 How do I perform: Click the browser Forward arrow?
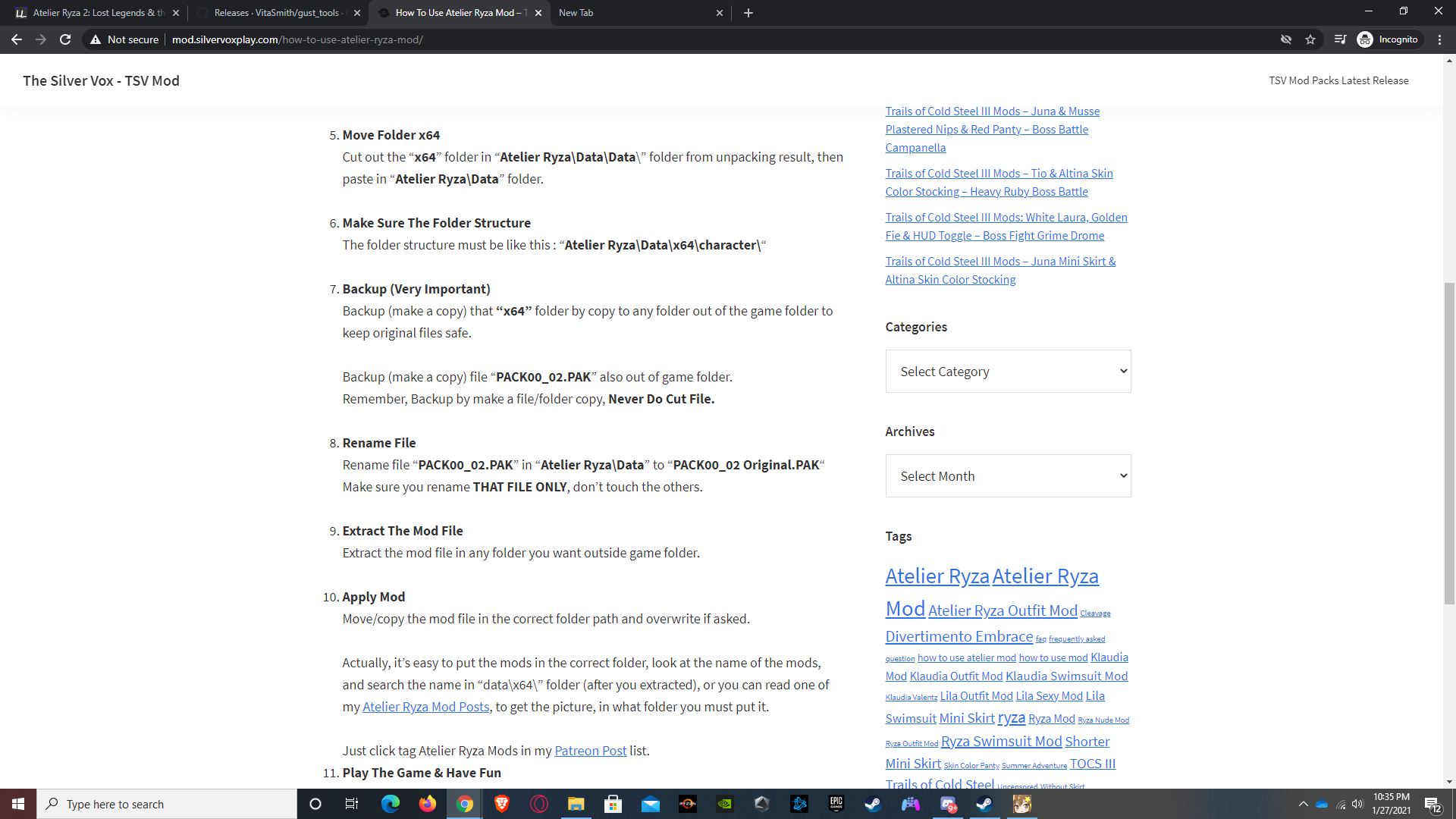tap(41, 39)
